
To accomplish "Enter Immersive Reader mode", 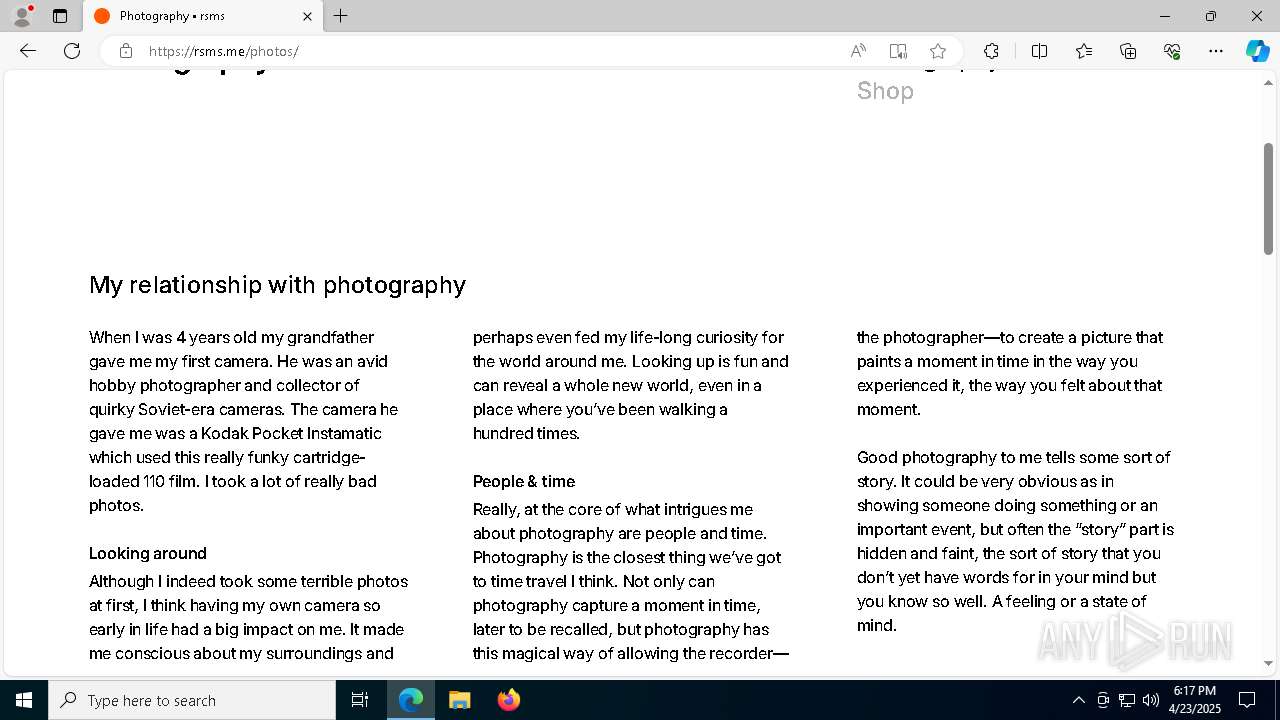I will point(898,51).
